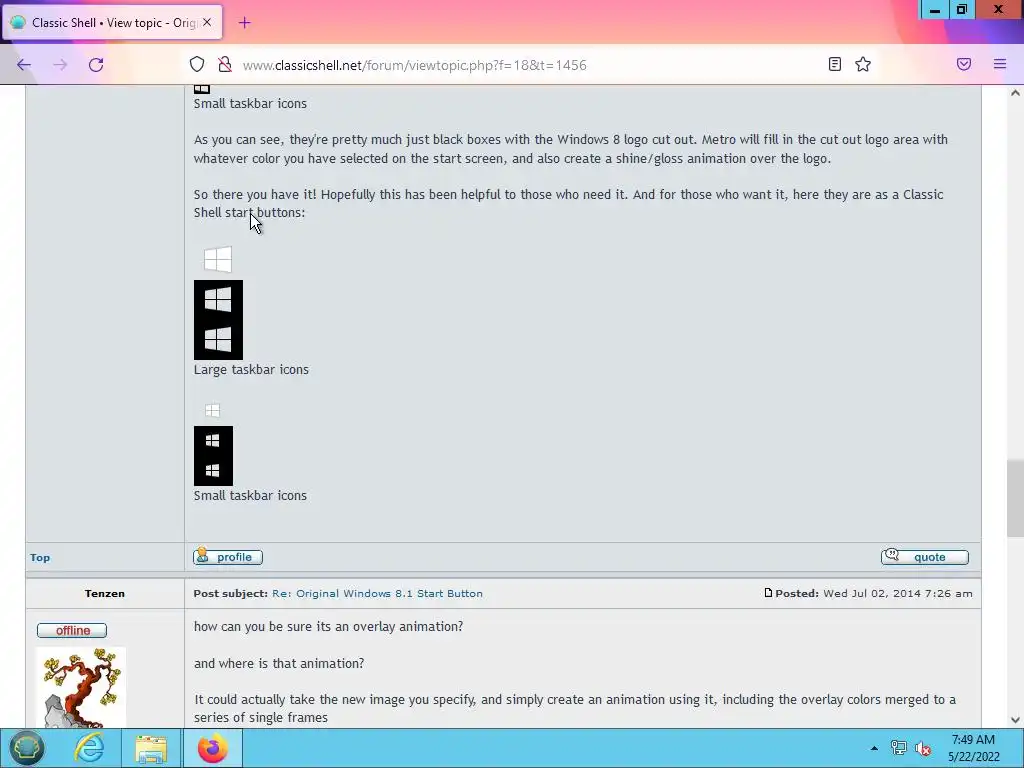Click the insecure connection padlock icon
Viewport: 1024px width, 768px height.
click(225, 64)
